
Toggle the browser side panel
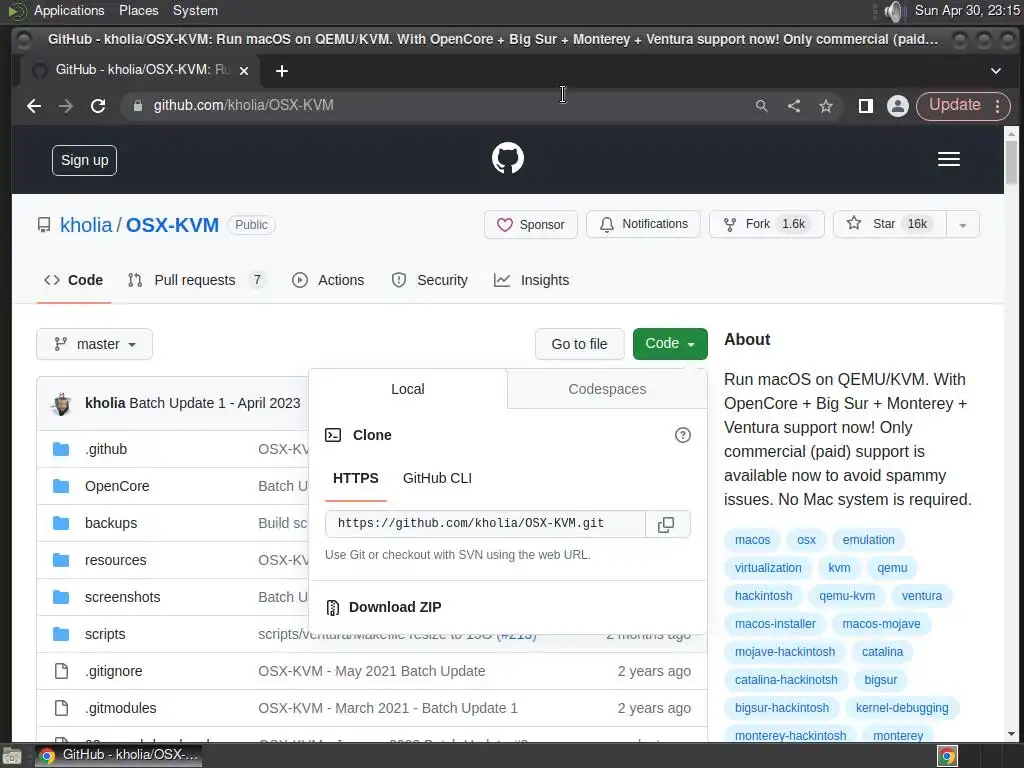[x=866, y=106]
